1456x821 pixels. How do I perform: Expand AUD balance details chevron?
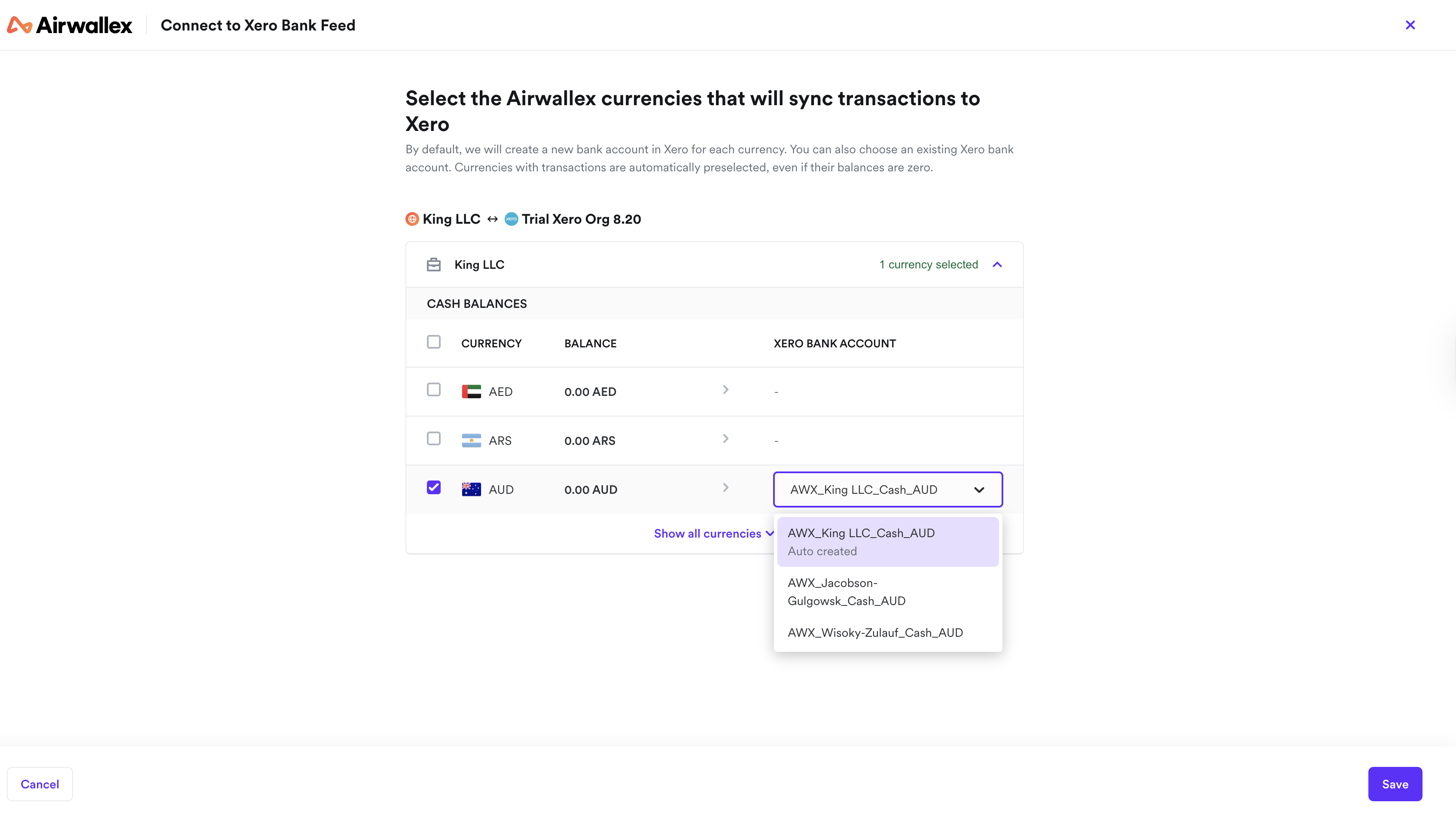(726, 488)
